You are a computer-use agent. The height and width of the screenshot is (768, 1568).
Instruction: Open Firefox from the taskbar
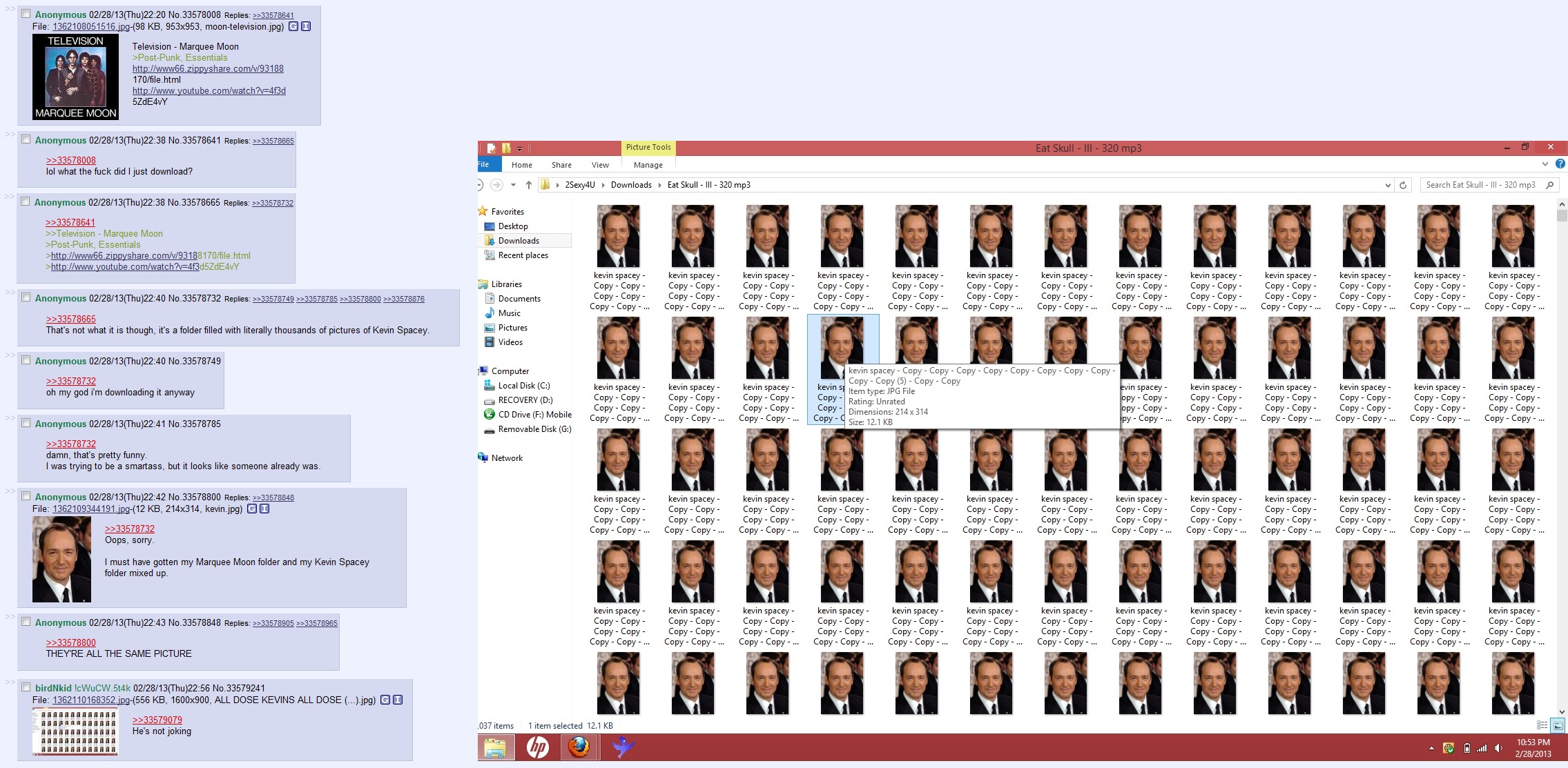(579, 747)
